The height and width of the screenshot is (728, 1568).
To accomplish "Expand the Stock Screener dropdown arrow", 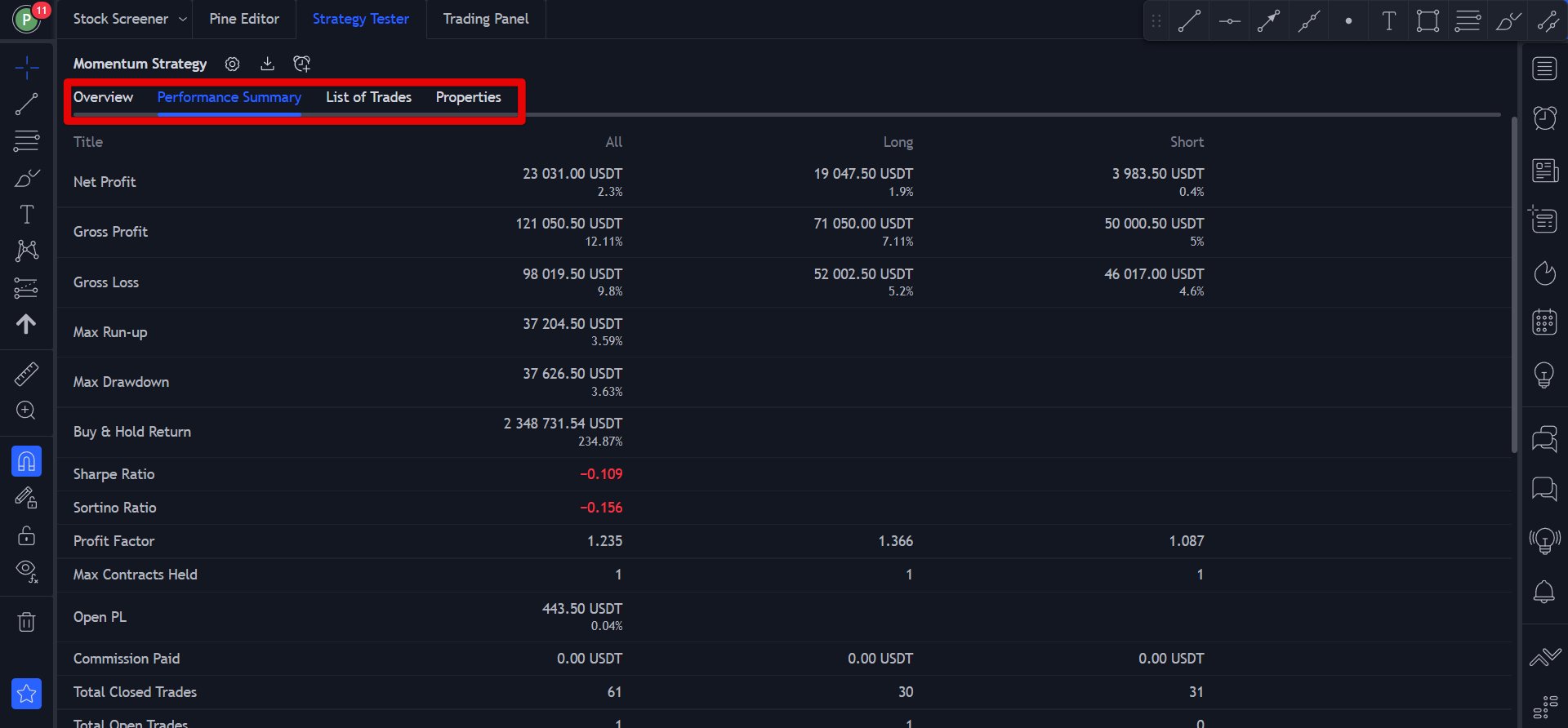I will click(x=183, y=19).
